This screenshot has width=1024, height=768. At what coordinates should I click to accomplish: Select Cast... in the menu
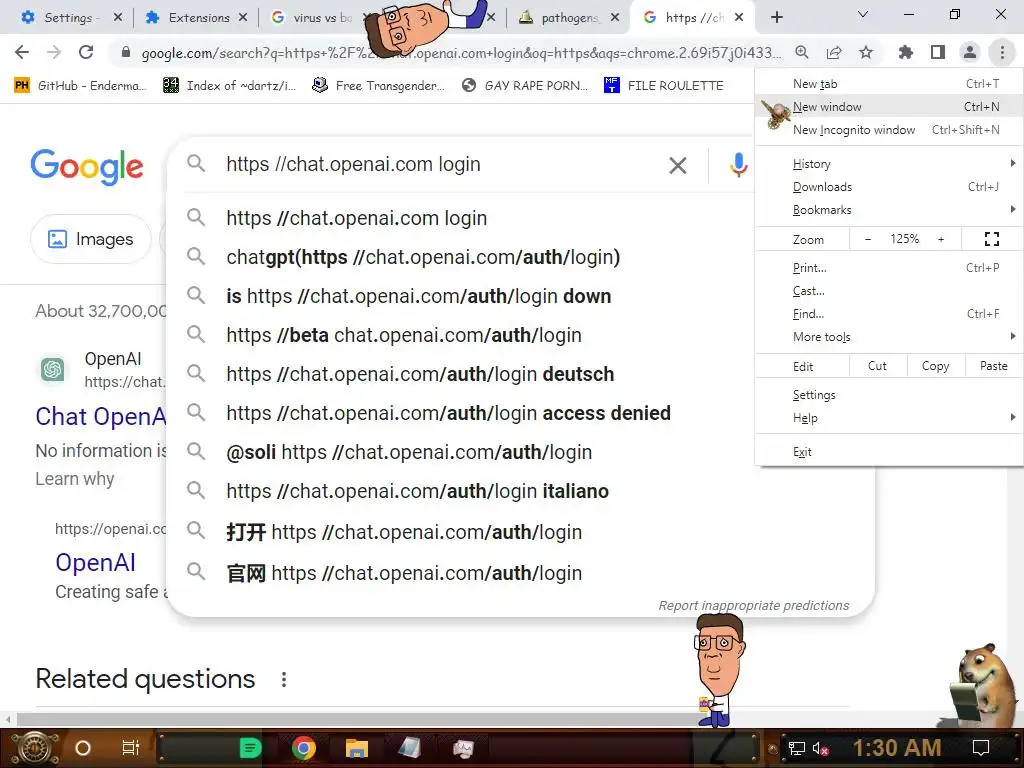point(889,291)
